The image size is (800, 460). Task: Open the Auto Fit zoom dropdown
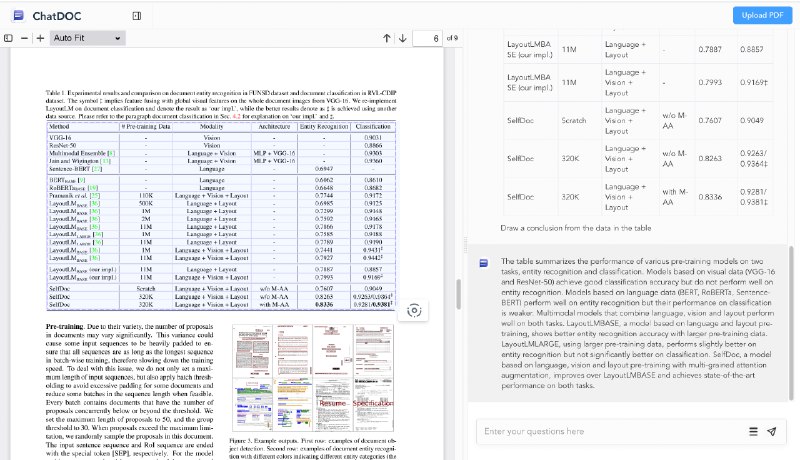pyautogui.click(x=87, y=38)
